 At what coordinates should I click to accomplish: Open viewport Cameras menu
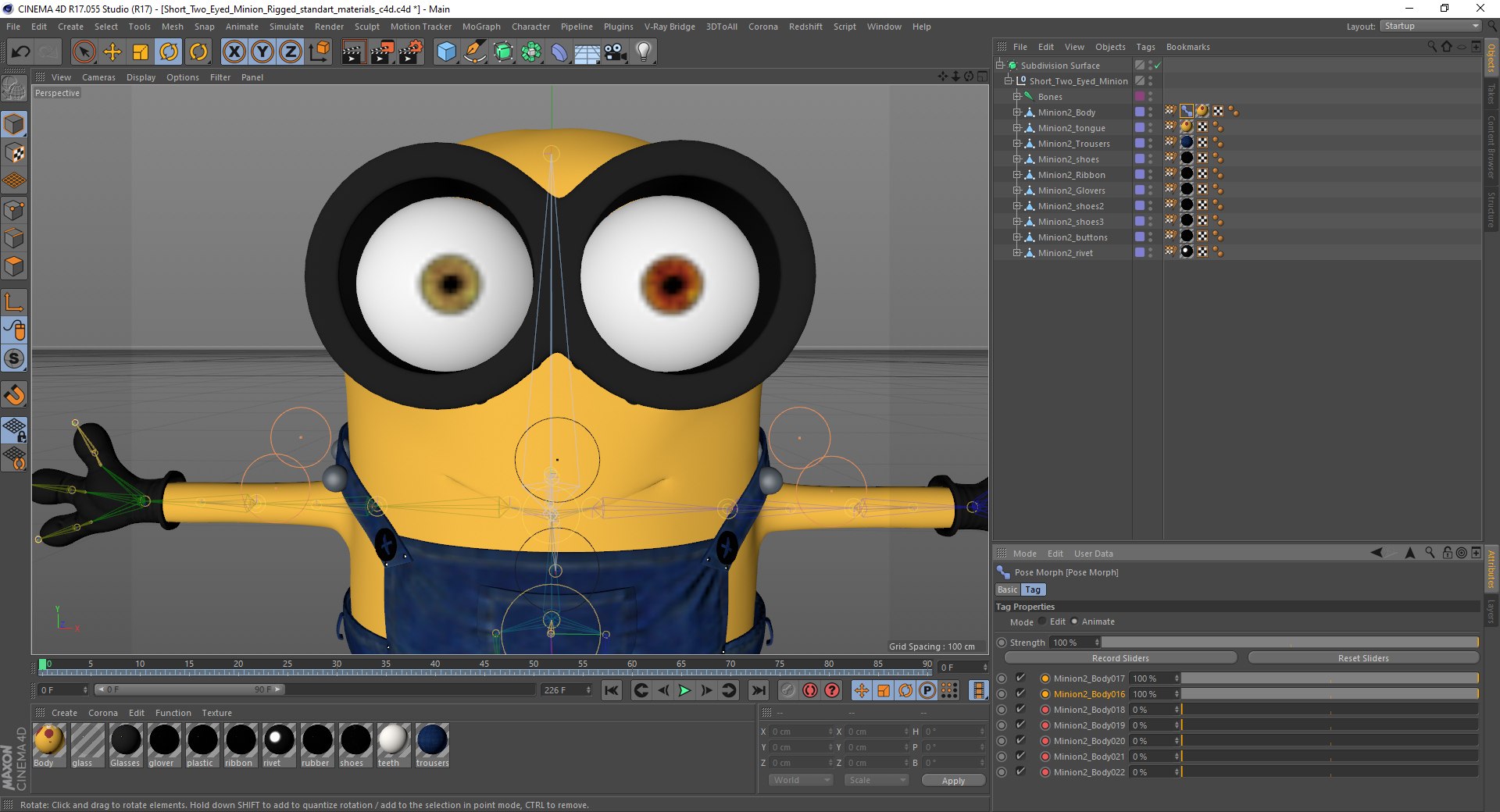pyautogui.click(x=98, y=77)
